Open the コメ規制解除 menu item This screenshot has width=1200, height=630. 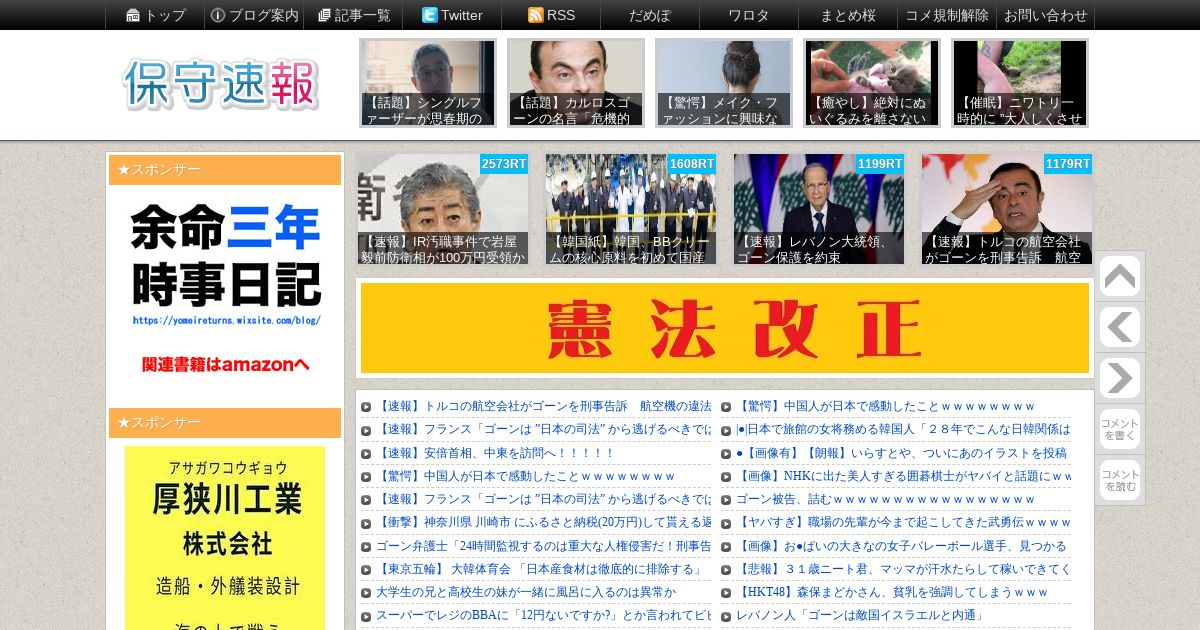click(x=947, y=15)
